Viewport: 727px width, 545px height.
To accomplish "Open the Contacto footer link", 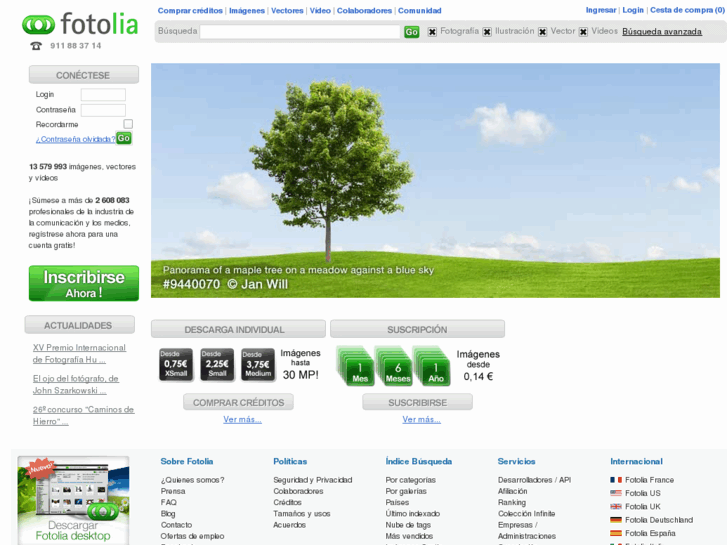I will tap(176, 525).
